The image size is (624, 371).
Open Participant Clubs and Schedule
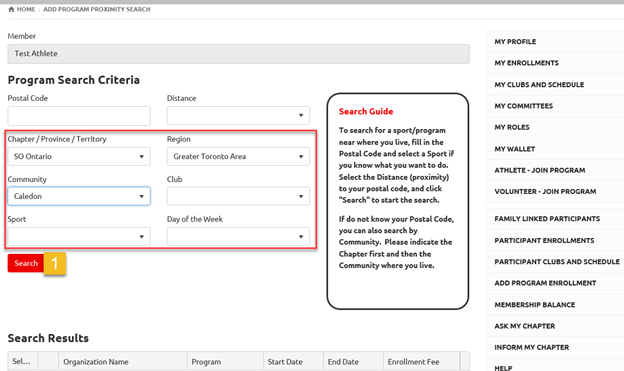click(x=557, y=262)
